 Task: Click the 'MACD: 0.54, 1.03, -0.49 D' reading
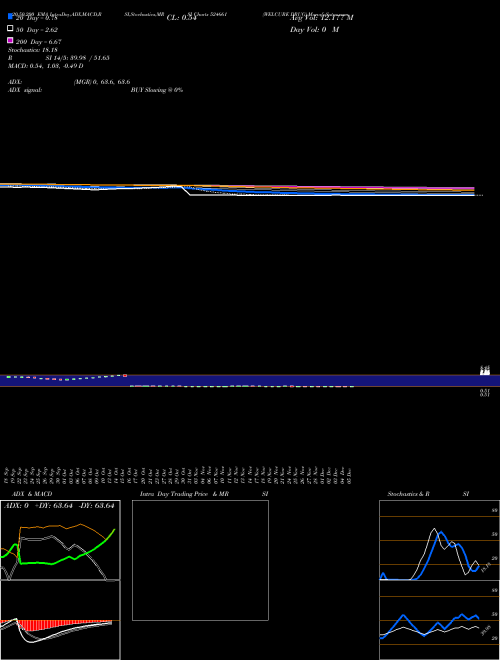coord(45,66)
